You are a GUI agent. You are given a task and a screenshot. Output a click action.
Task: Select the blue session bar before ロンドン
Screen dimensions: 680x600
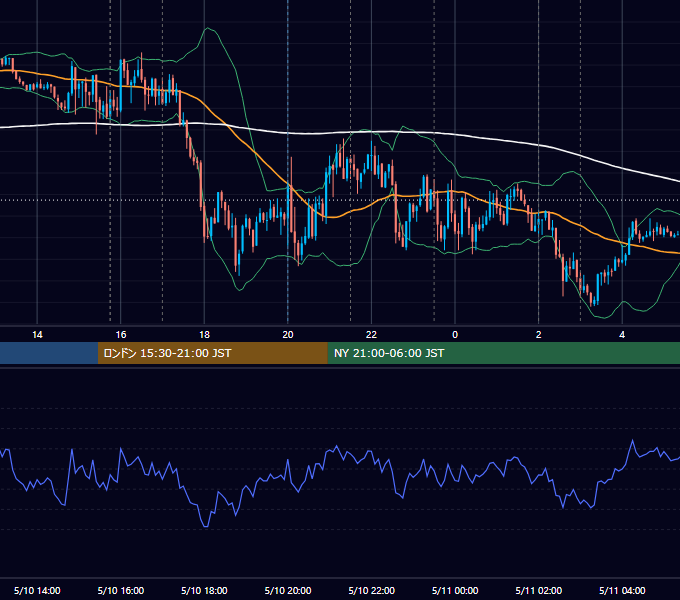pos(49,353)
